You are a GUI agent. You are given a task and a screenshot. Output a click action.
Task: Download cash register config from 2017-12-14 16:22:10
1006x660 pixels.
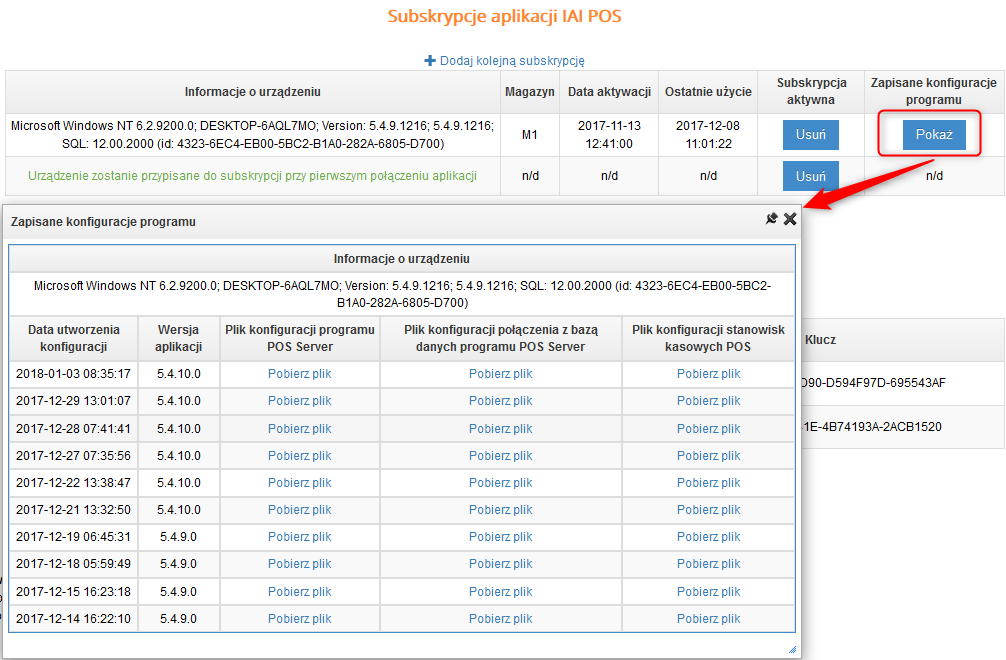[x=708, y=619]
